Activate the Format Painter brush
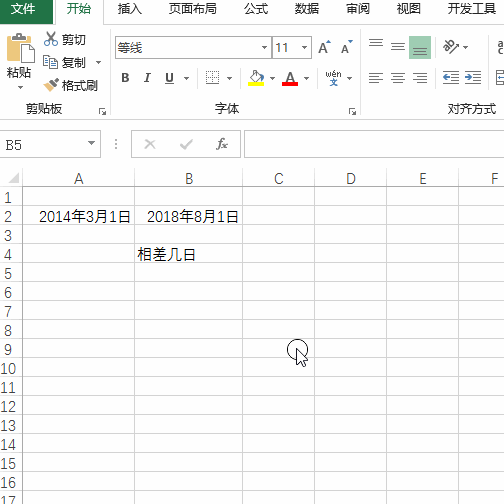 coord(51,85)
